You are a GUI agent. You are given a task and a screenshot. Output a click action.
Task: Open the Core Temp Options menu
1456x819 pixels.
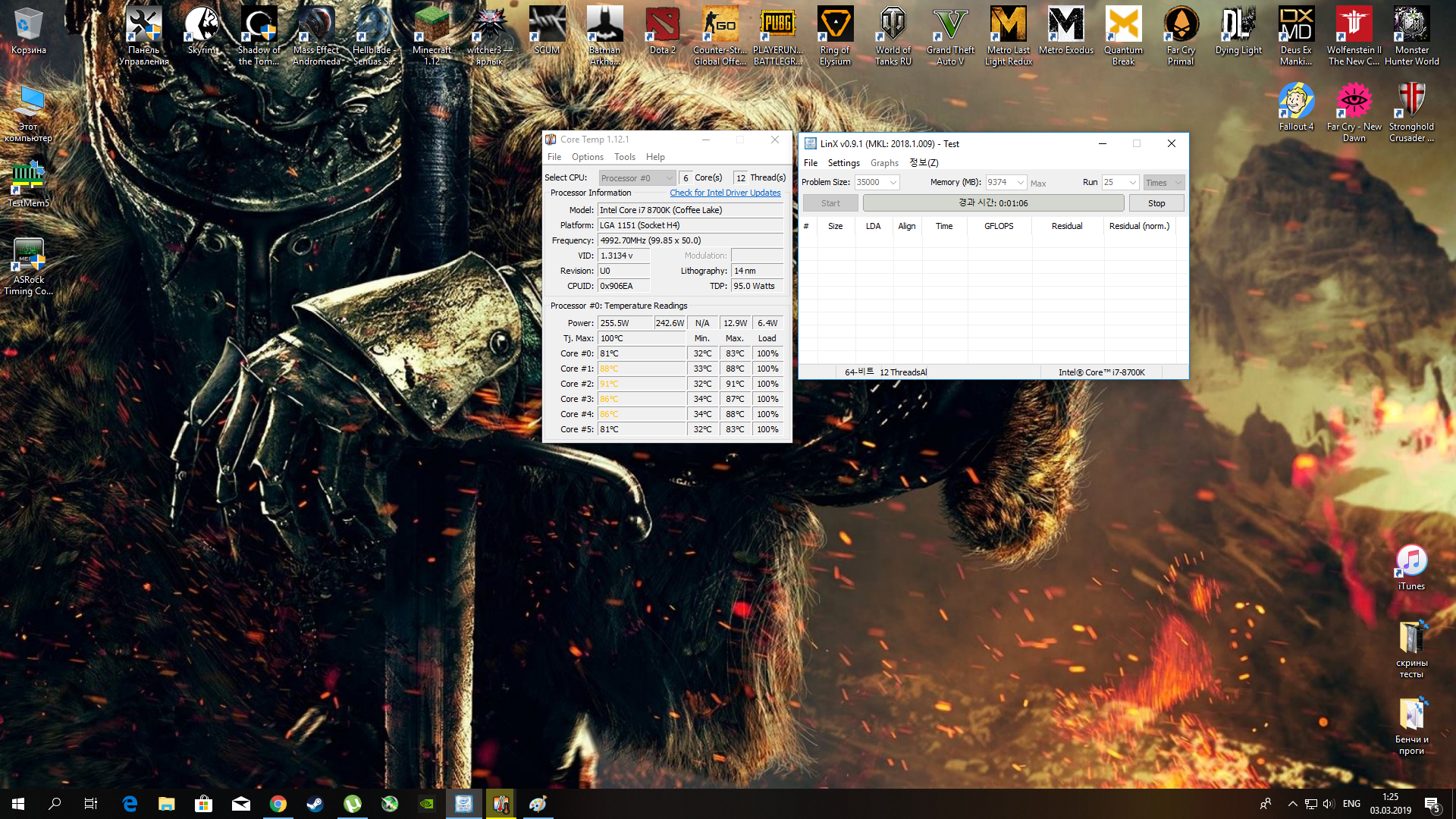587,157
